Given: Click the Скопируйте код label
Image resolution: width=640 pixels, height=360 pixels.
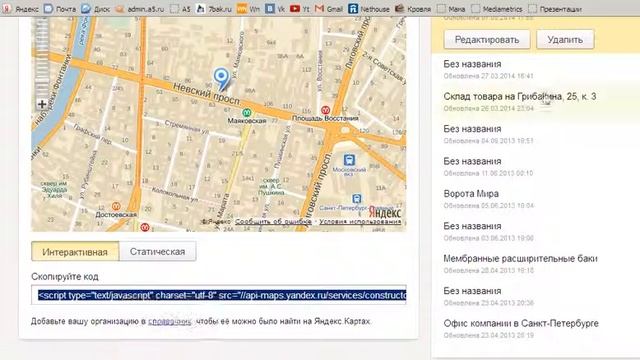Looking at the screenshot, I should pyautogui.click(x=64, y=276).
